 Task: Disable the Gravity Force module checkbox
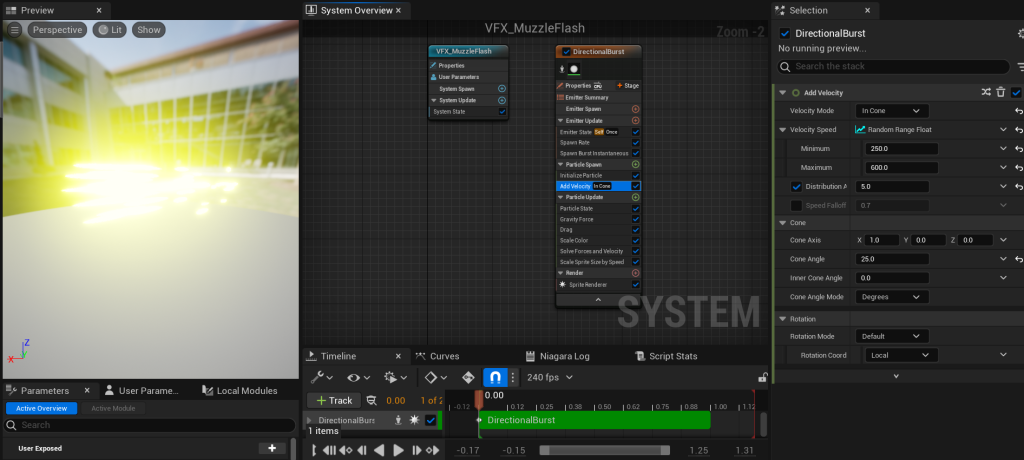tap(635, 219)
